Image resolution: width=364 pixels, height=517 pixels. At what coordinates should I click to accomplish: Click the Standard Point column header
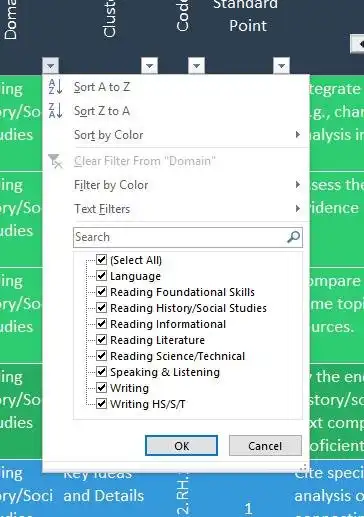(x=246, y=16)
